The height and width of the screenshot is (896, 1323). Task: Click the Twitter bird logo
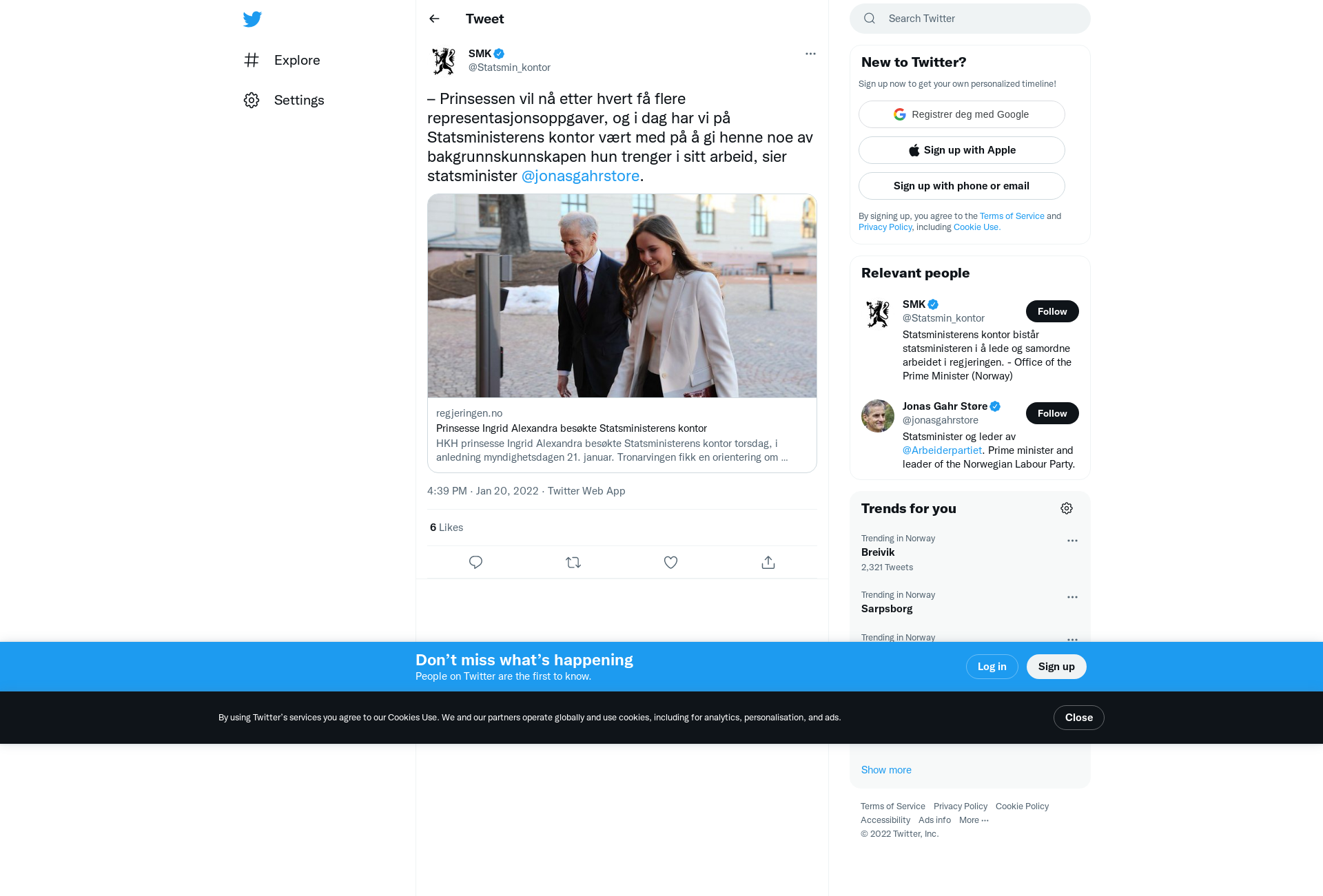(x=252, y=19)
